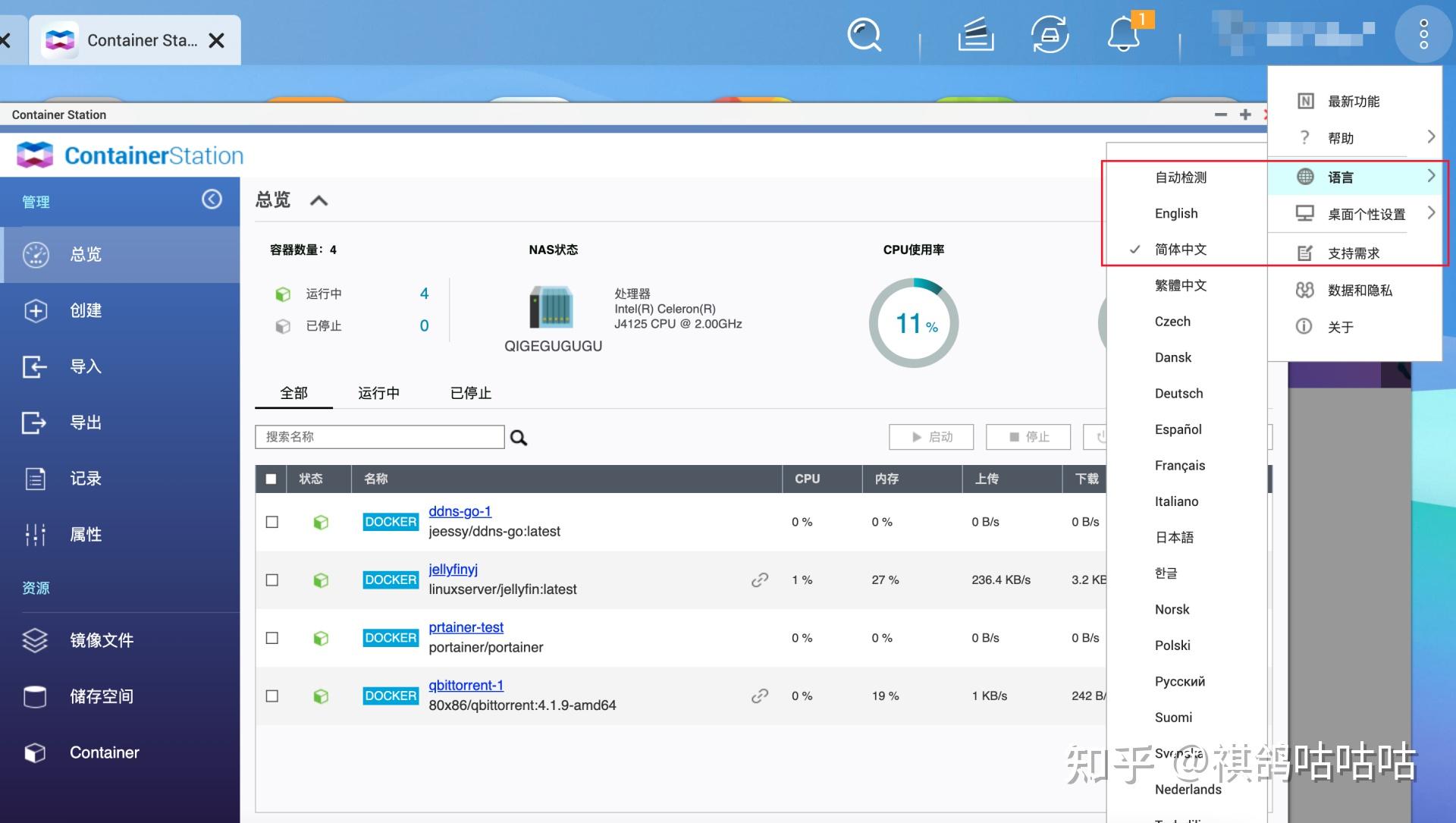Check the qbittorrent-1 row checkbox
This screenshot has width=1456, height=823.
coord(271,696)
